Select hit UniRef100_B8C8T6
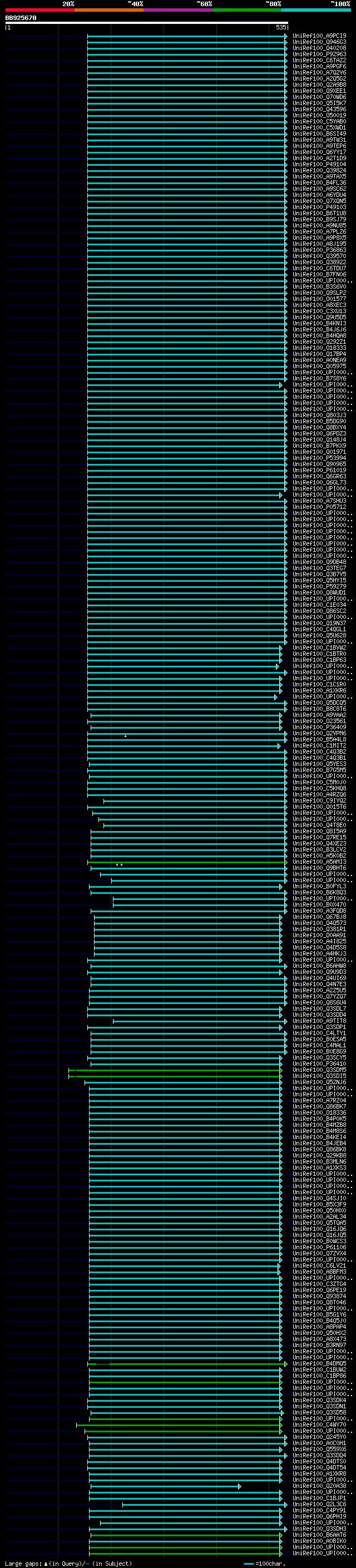This screenshot has height=1568, width=356. 319,709
